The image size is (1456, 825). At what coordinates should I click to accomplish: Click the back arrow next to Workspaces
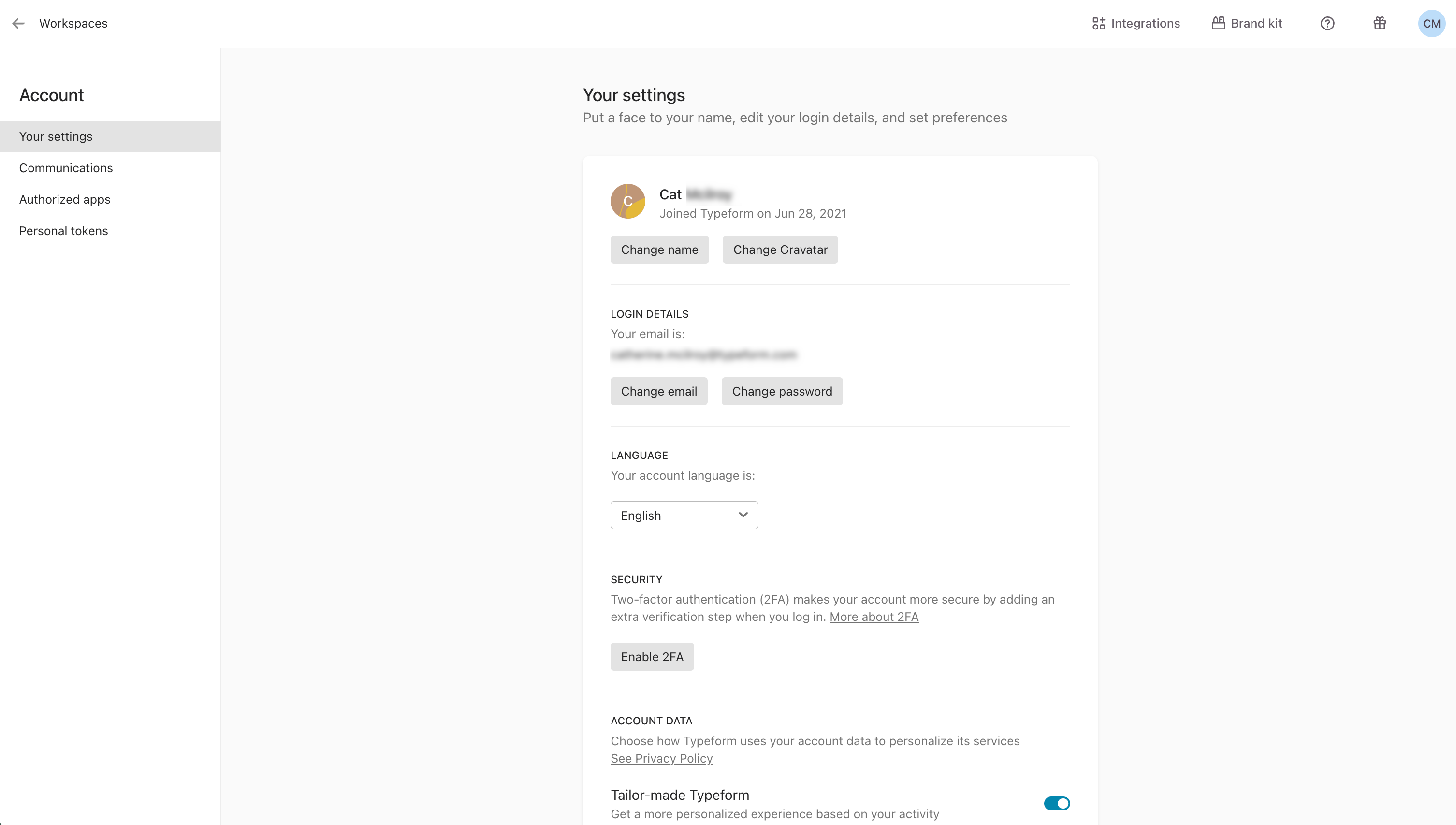[x=18, y=23]
